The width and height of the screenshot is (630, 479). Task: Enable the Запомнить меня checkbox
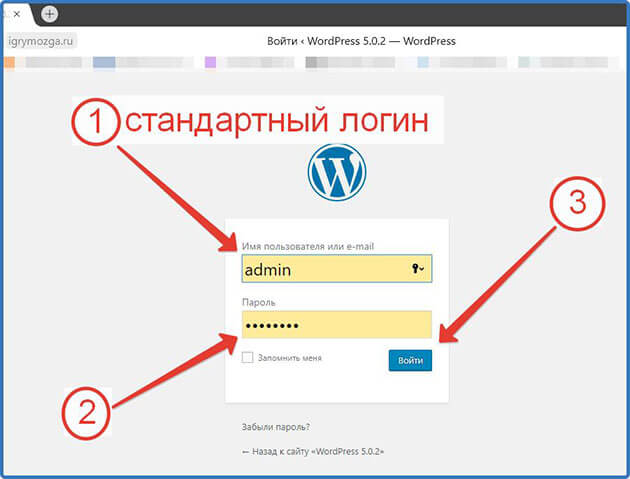point(248,357)
